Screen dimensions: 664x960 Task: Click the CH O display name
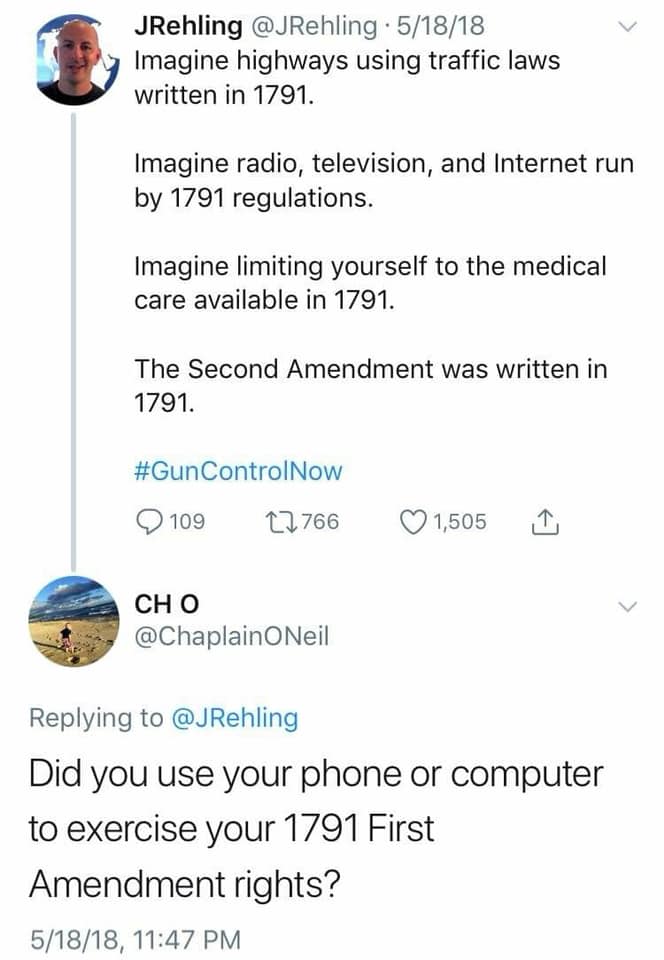click(168, 604)
